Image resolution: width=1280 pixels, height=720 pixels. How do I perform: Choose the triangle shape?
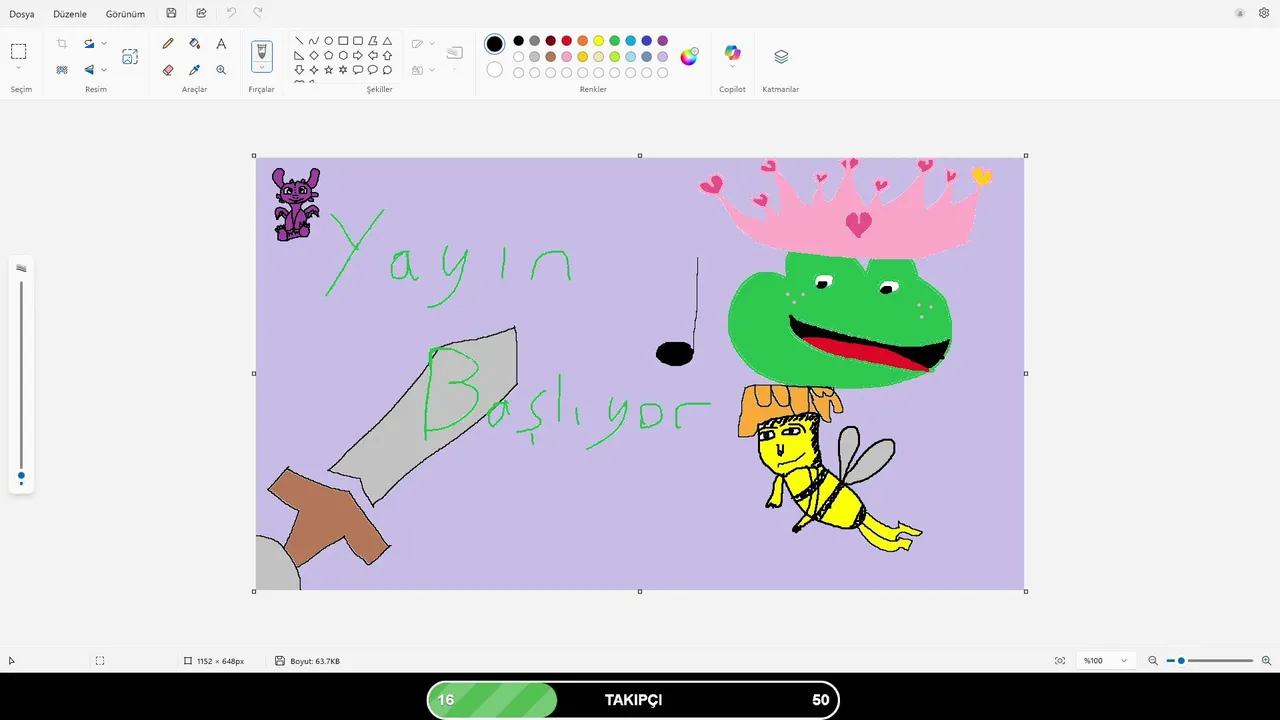tap(387, 41)
